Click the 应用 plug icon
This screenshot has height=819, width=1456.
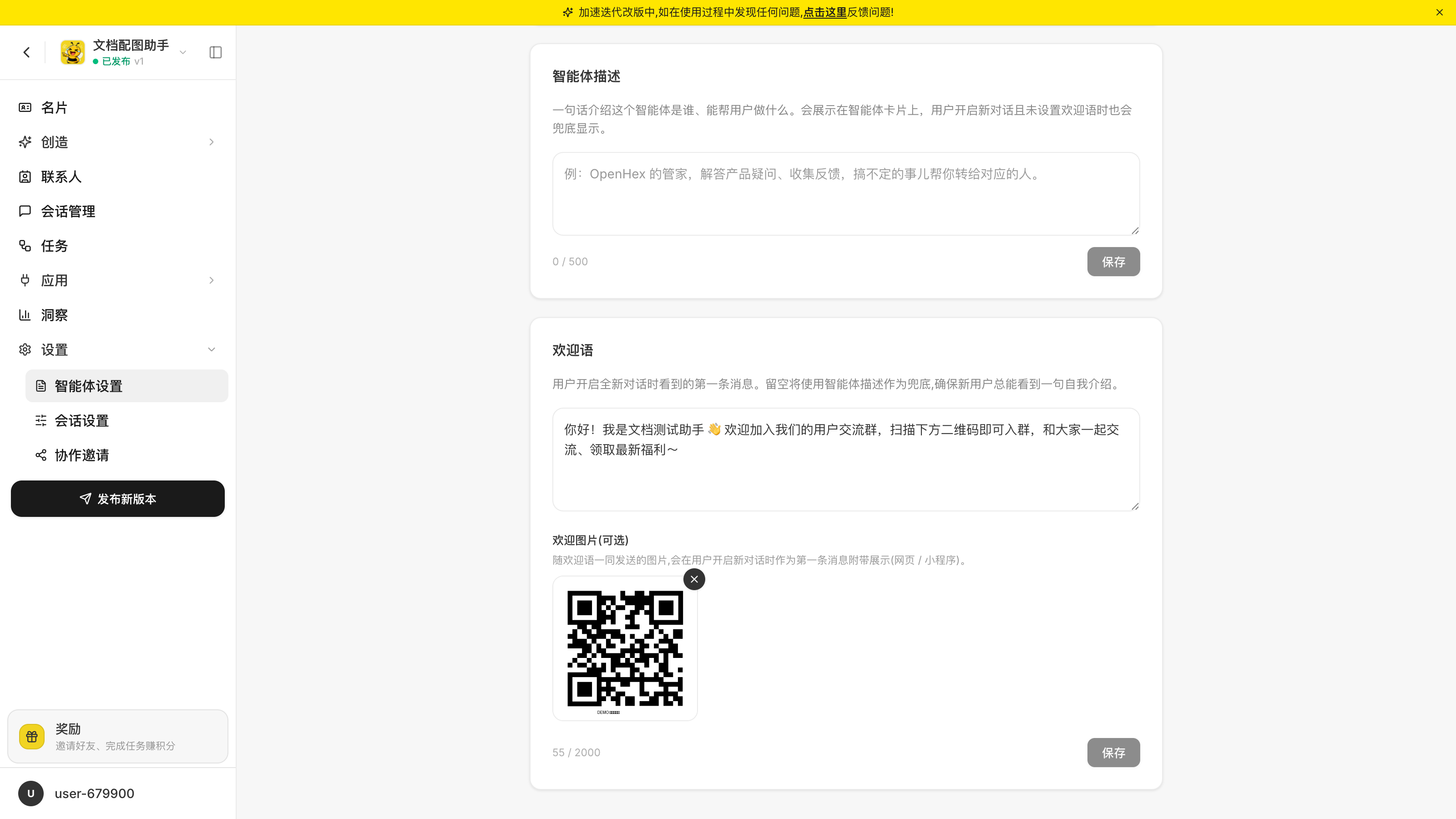coord(25,280)
